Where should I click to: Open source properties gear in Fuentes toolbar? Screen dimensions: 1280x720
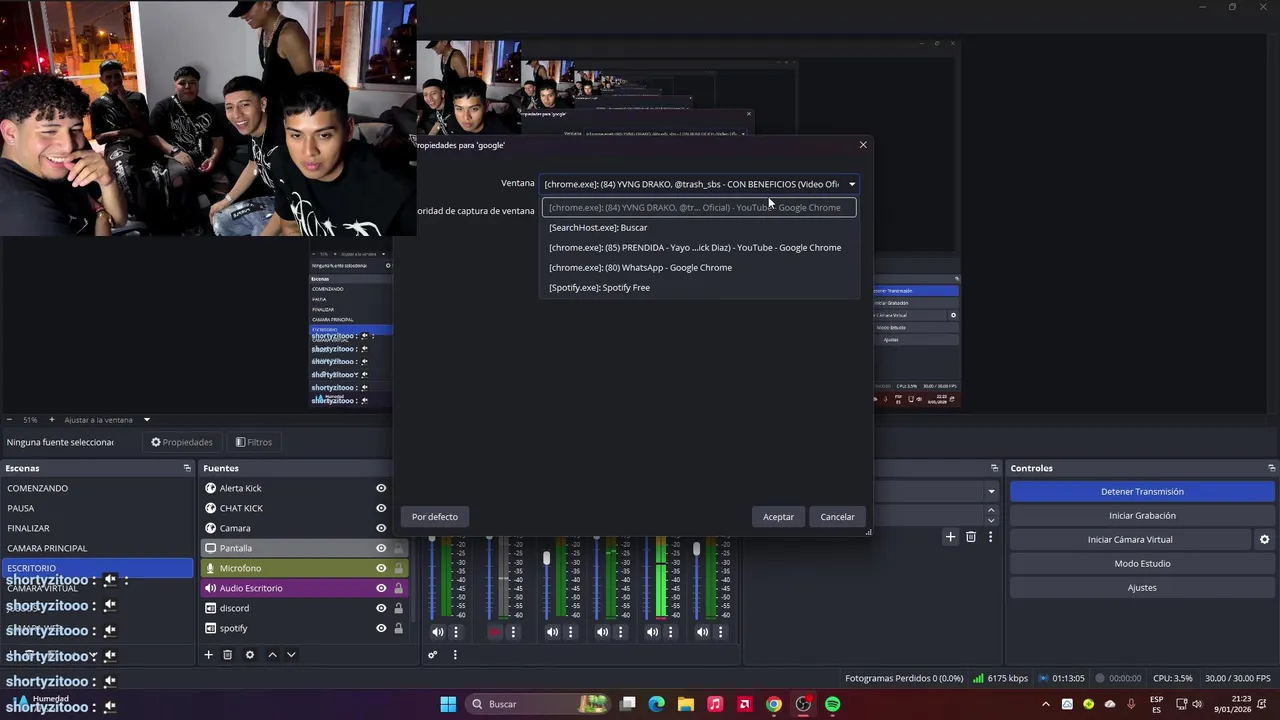[x=250, y=655]
